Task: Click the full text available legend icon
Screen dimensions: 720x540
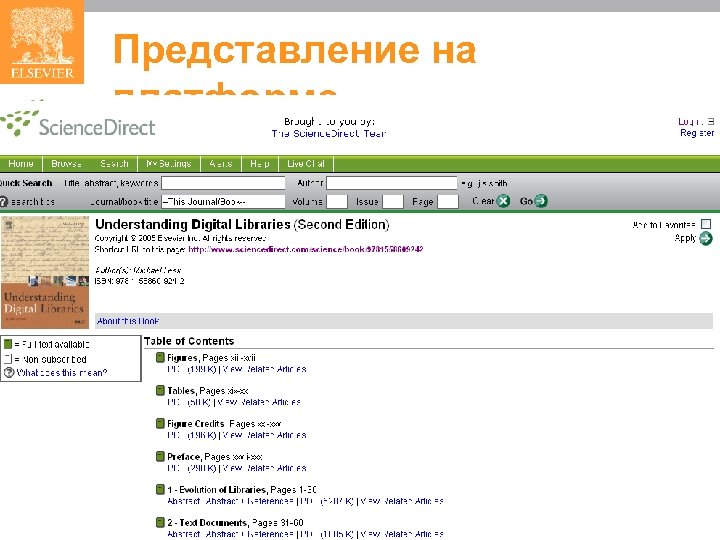Action: click(x=8, y=344)
